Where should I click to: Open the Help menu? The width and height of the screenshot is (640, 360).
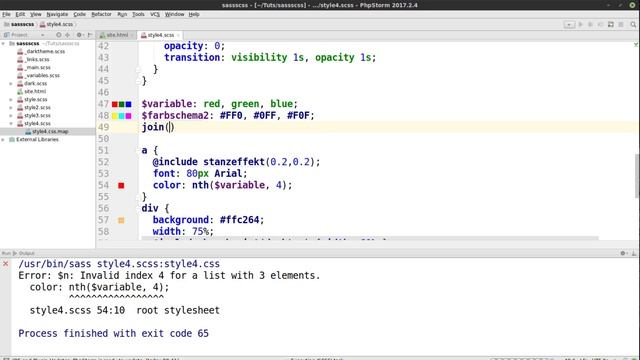click(194, 14)
